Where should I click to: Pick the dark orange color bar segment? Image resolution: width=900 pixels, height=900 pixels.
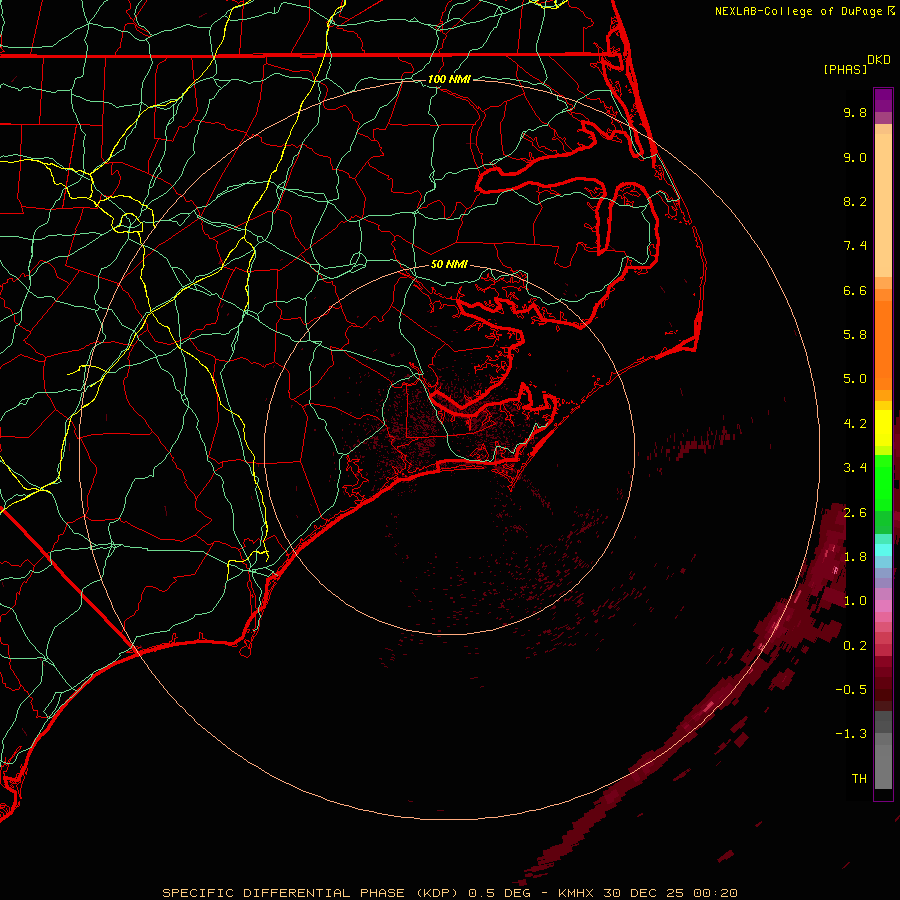point(883,344)
